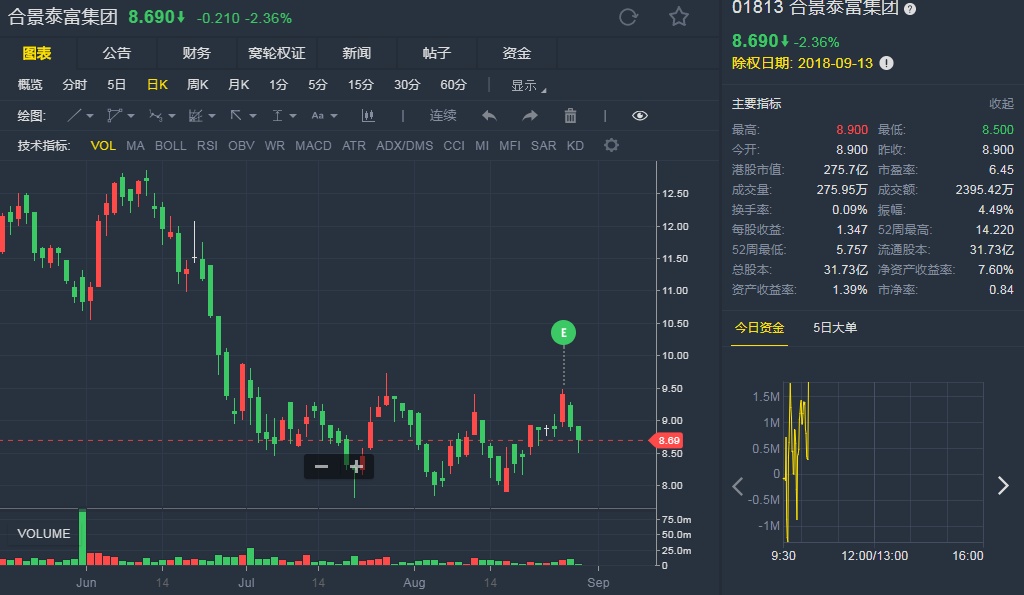This screenshot has width=1024, height=595.
Task: Switch to 月K monthly chart
Action: coord(238,85)
